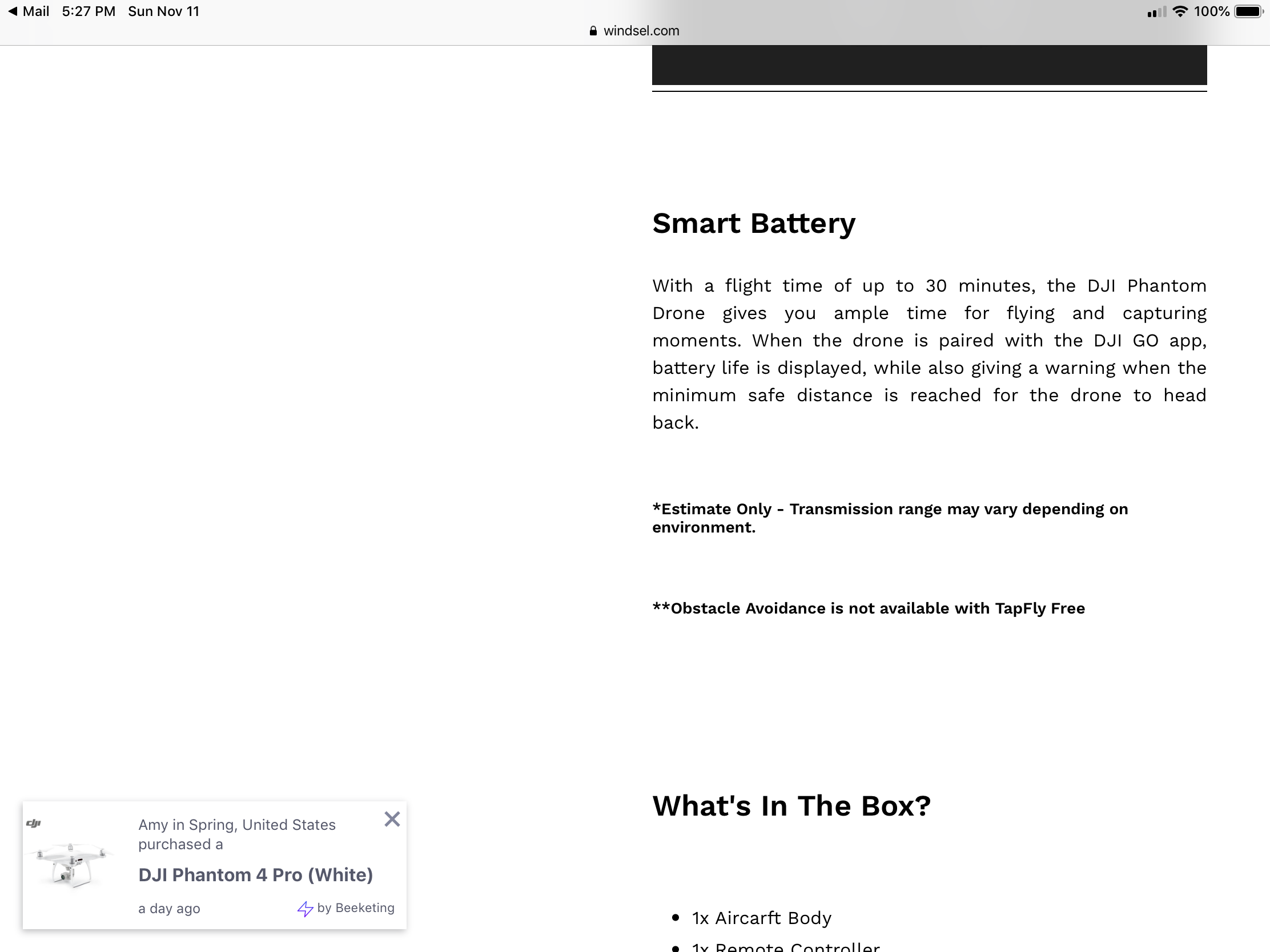Viewport: 1270px width, 952px height.
Task: Click the Obstacle Avoidance TapFly Free note
Action: 869,608
